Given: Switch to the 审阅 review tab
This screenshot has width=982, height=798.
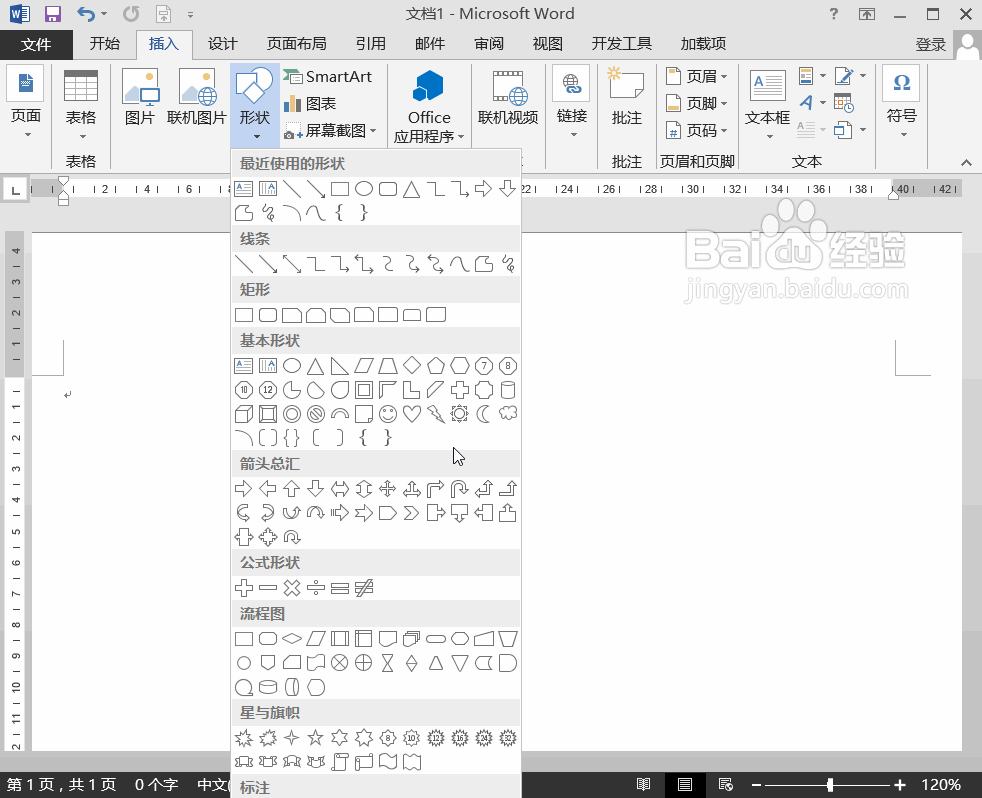Looking at the screenshot, I should coord(488,44).
